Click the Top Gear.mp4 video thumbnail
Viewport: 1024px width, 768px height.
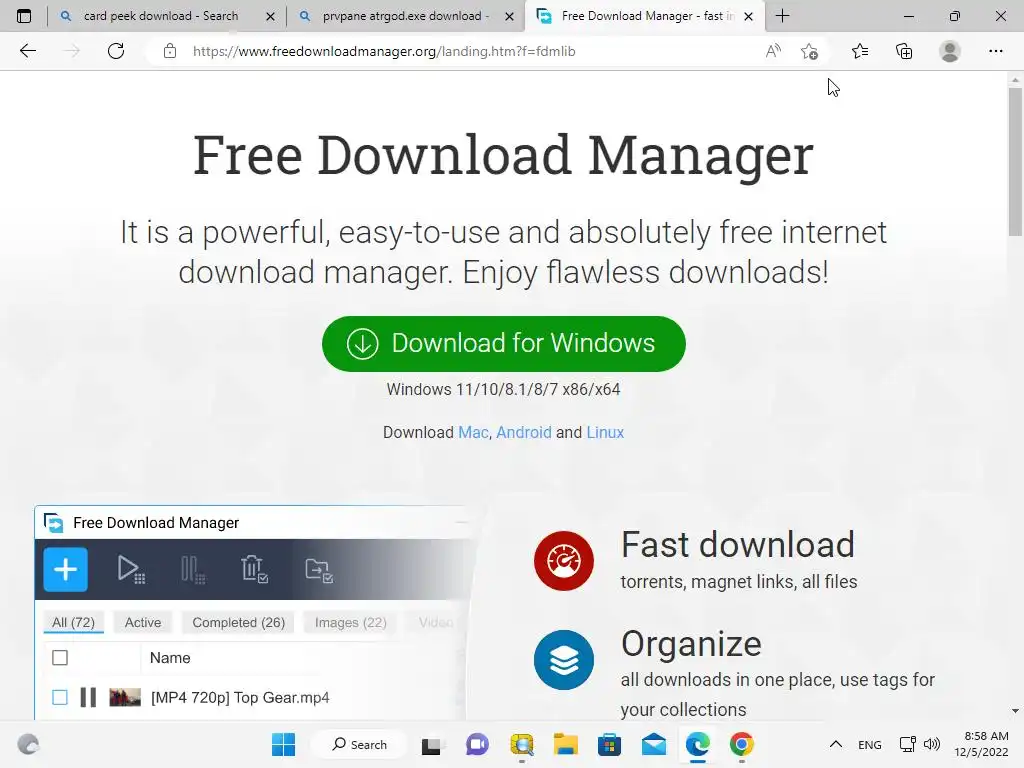(x=125, y=697)
